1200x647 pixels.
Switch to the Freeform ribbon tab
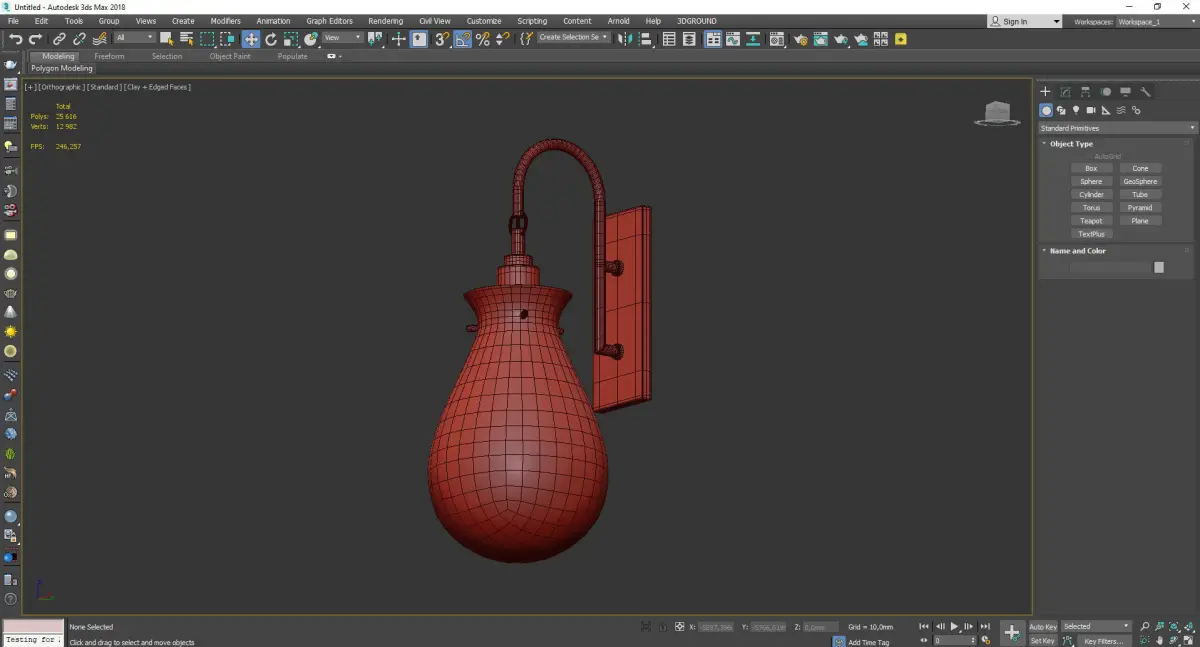point(109,56)
